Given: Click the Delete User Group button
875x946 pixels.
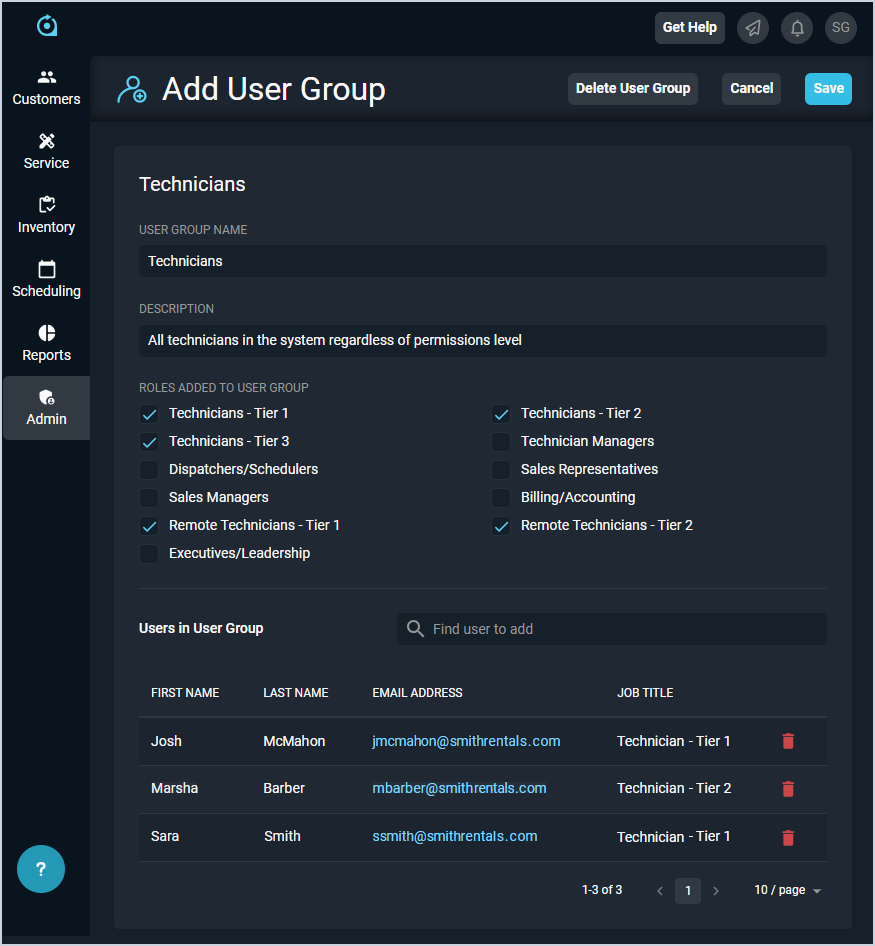Looking at the screenshot, I should pos(633,88).
